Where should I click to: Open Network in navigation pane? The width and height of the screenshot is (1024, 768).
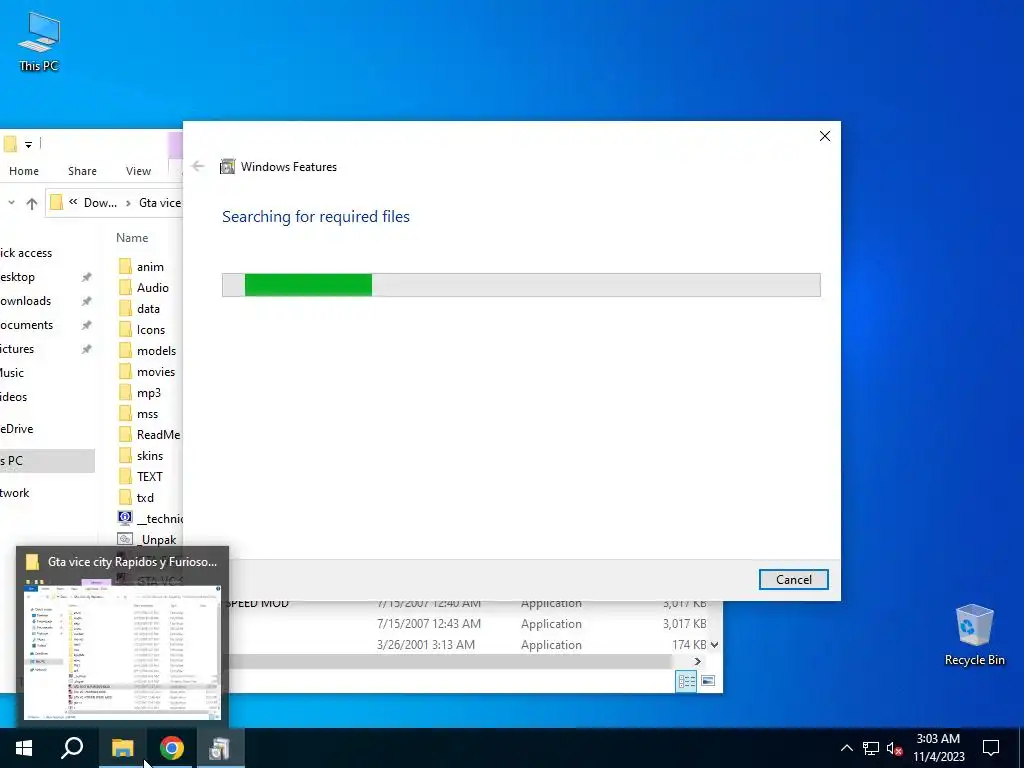tap(15, 493)
